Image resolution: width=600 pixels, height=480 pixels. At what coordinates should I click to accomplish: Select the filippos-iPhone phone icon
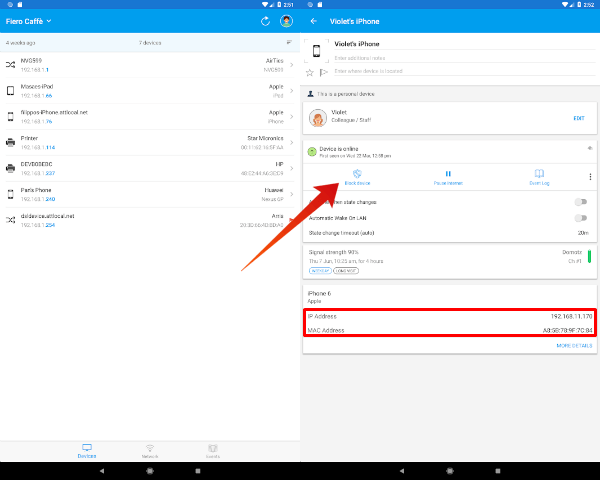[x=11, y=116]
